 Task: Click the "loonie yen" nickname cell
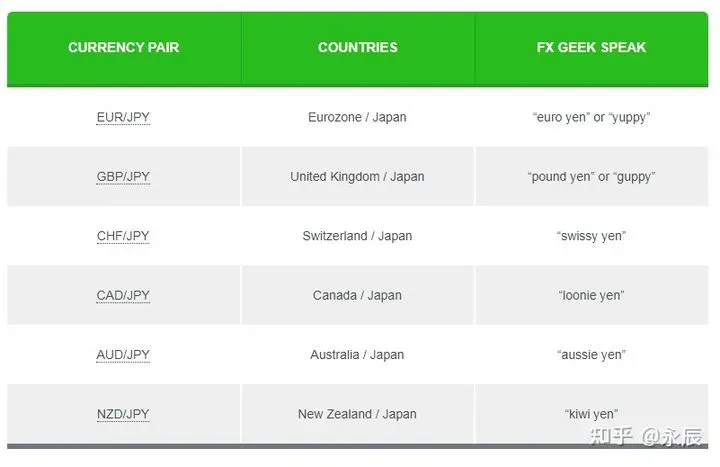(x=591, y=295)
